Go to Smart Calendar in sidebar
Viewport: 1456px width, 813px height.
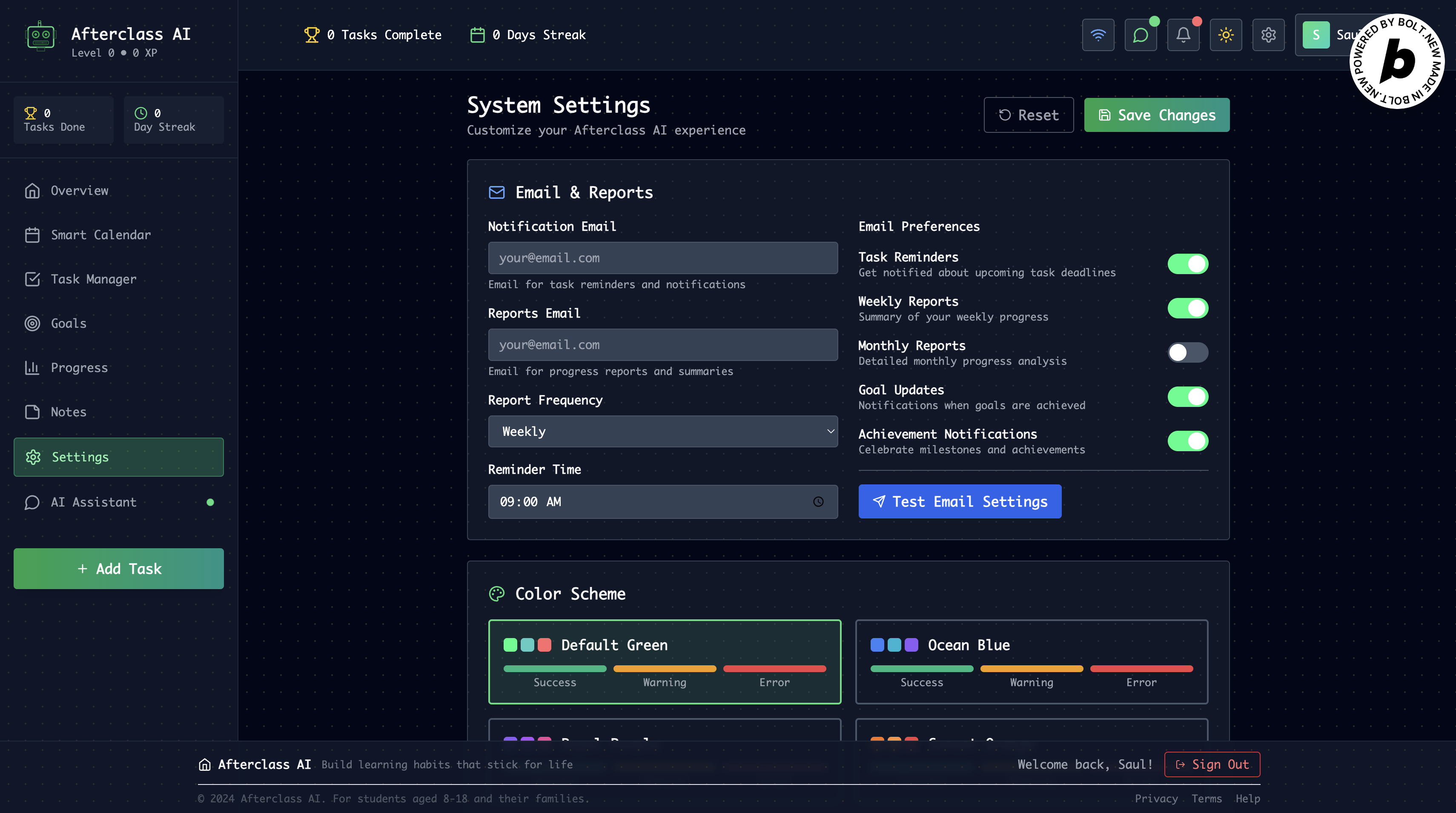pos(100,235)
